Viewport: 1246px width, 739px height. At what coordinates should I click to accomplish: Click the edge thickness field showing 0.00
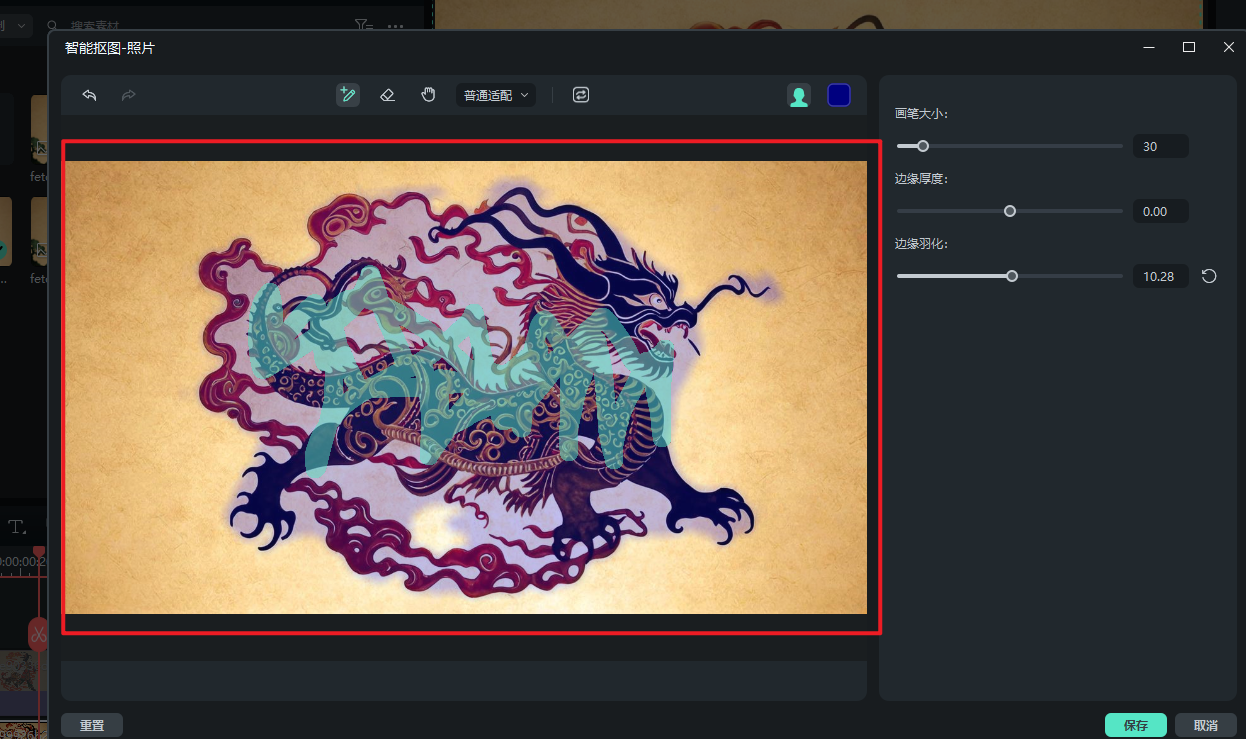point(1160,211)
